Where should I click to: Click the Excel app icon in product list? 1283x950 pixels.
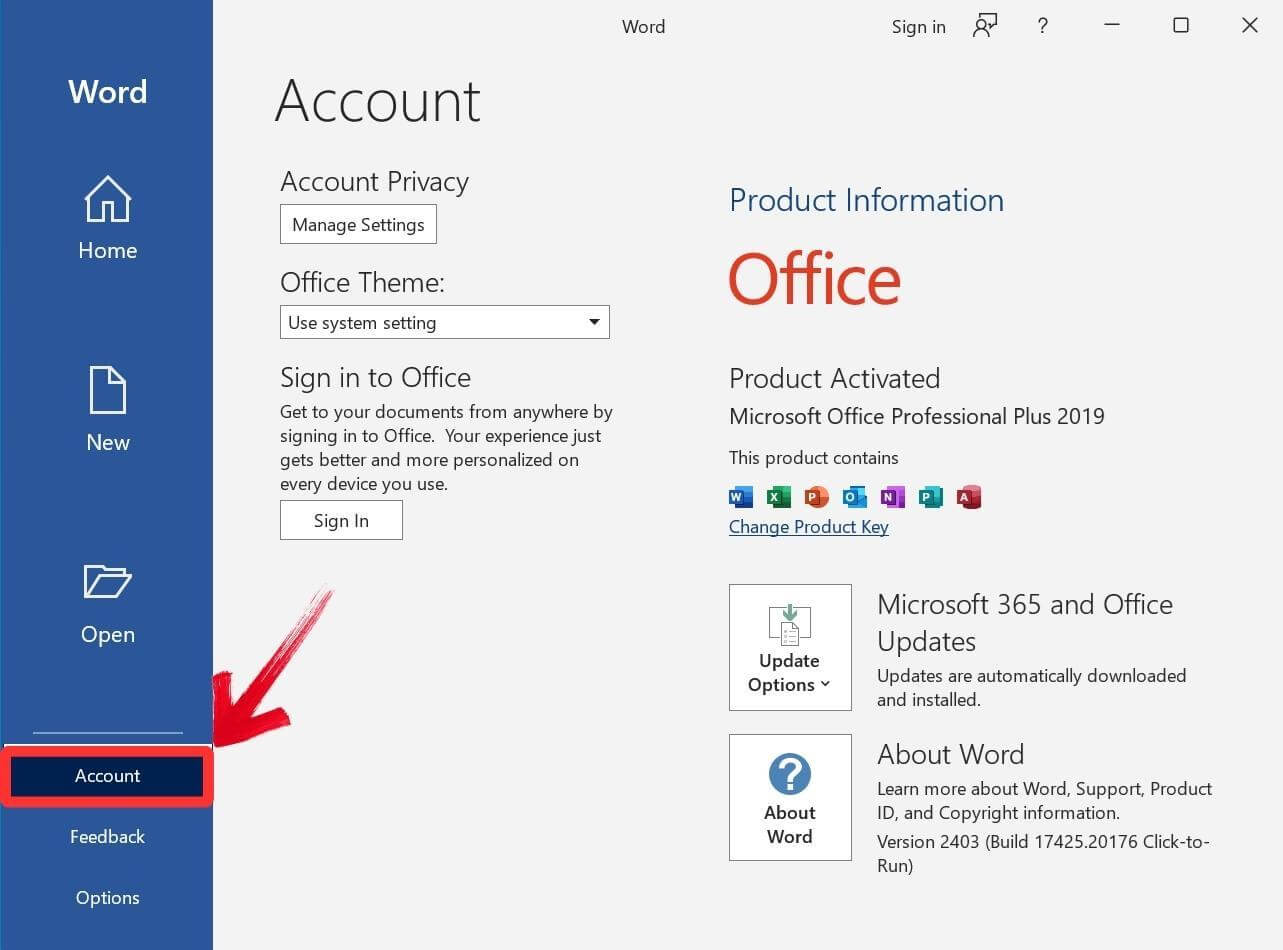[779, 496]
